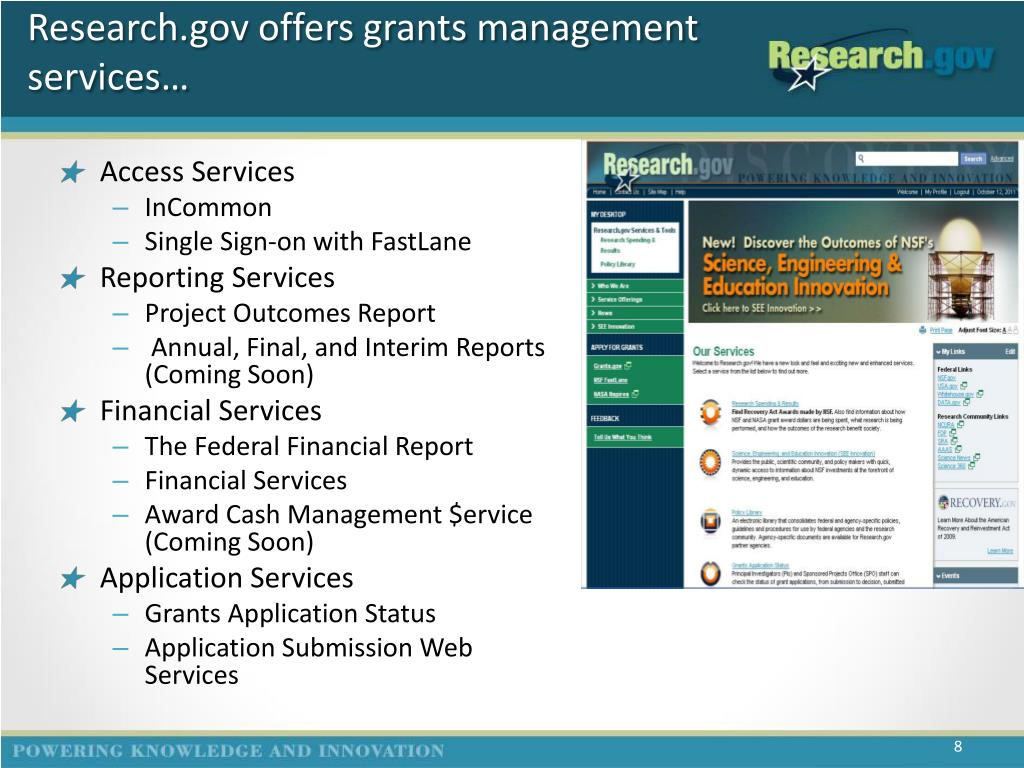
Task: Click the 'InCommon' bullet text
Action: click(208, 208)
